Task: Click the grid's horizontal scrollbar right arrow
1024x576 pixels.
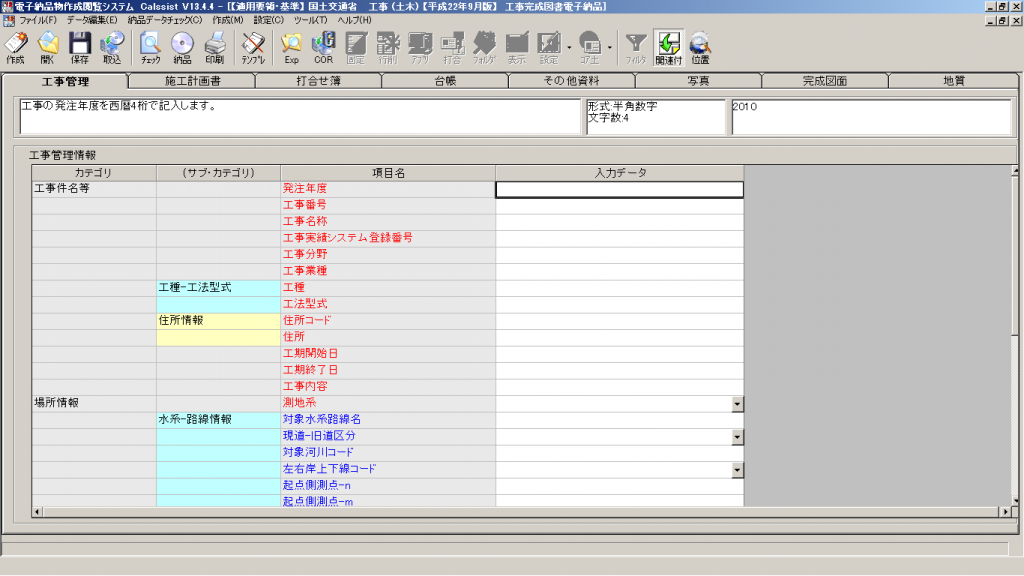Action: [1004, 512]
